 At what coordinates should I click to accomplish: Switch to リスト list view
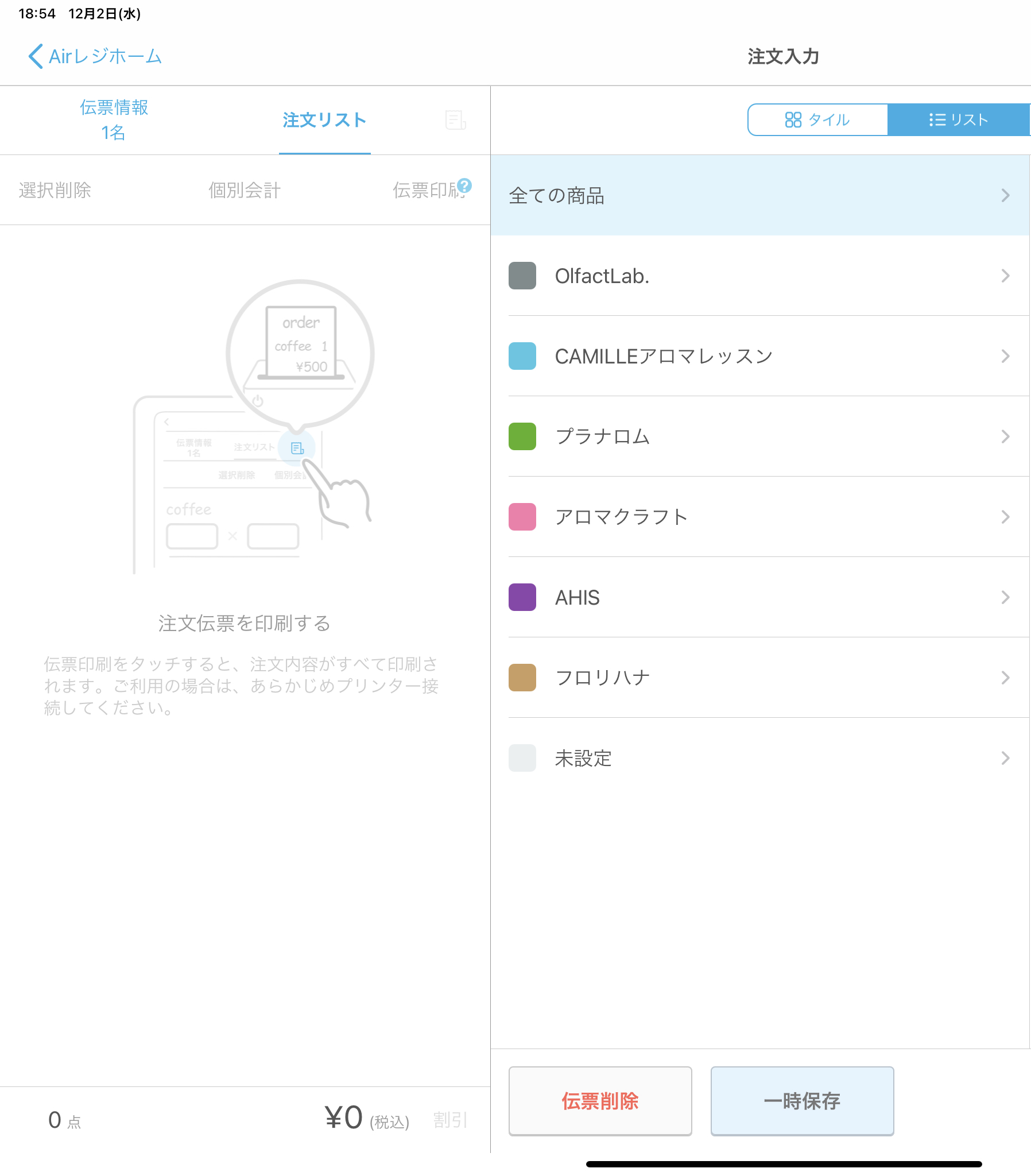pyautogui.click(x=958, y=119)
